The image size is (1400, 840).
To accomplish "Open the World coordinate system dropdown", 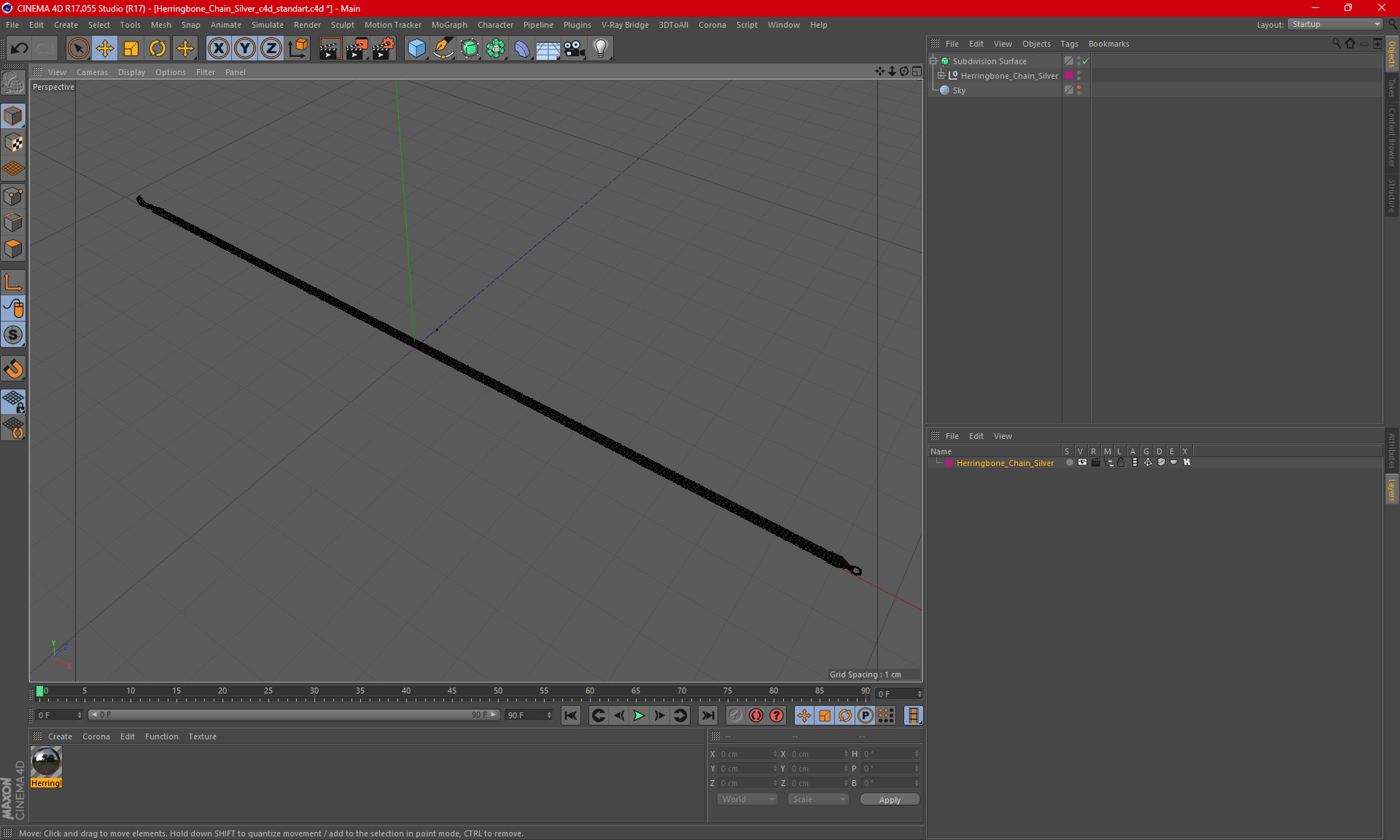I will (747, 799).
